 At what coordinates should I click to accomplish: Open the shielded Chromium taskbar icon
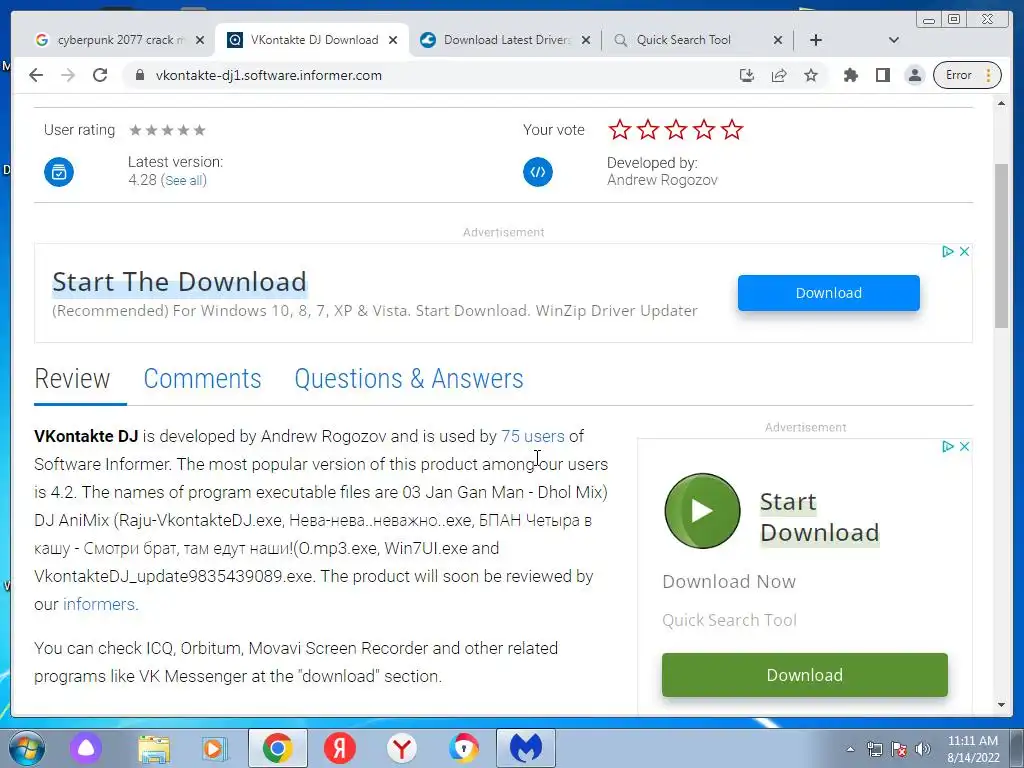[464, 748]
